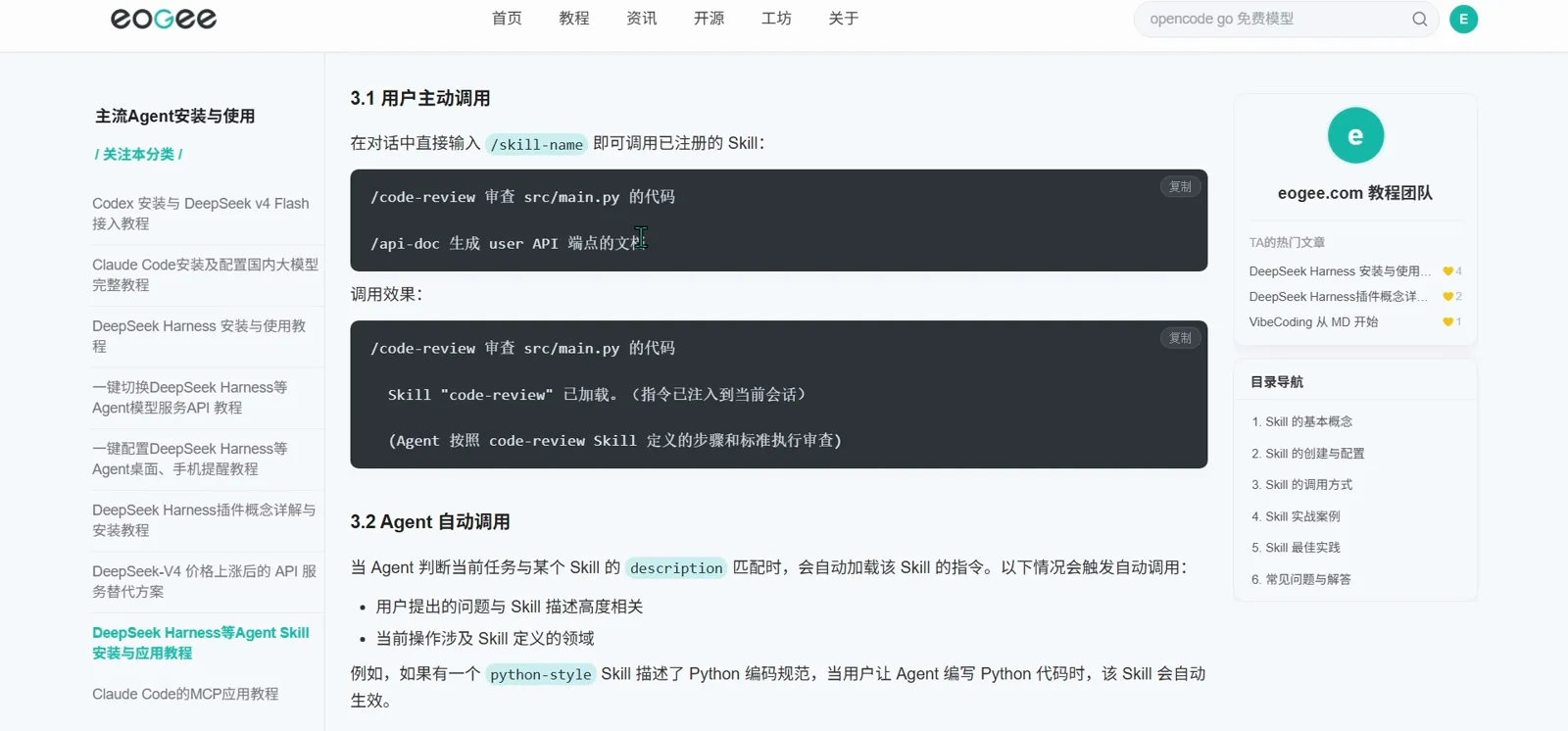
Task: Open the green E user avatar
Action: coord(1463,19)
